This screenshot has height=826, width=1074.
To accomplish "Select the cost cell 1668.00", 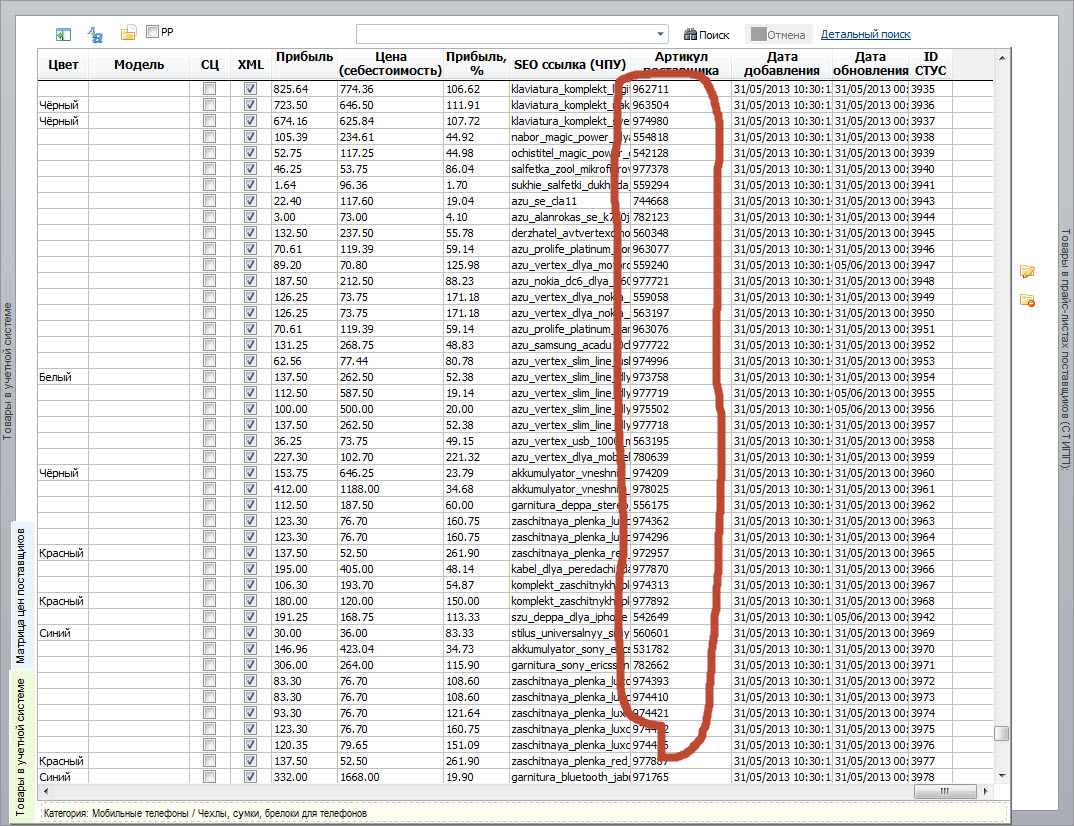I will pyautogui.click(x=390, y=777).
